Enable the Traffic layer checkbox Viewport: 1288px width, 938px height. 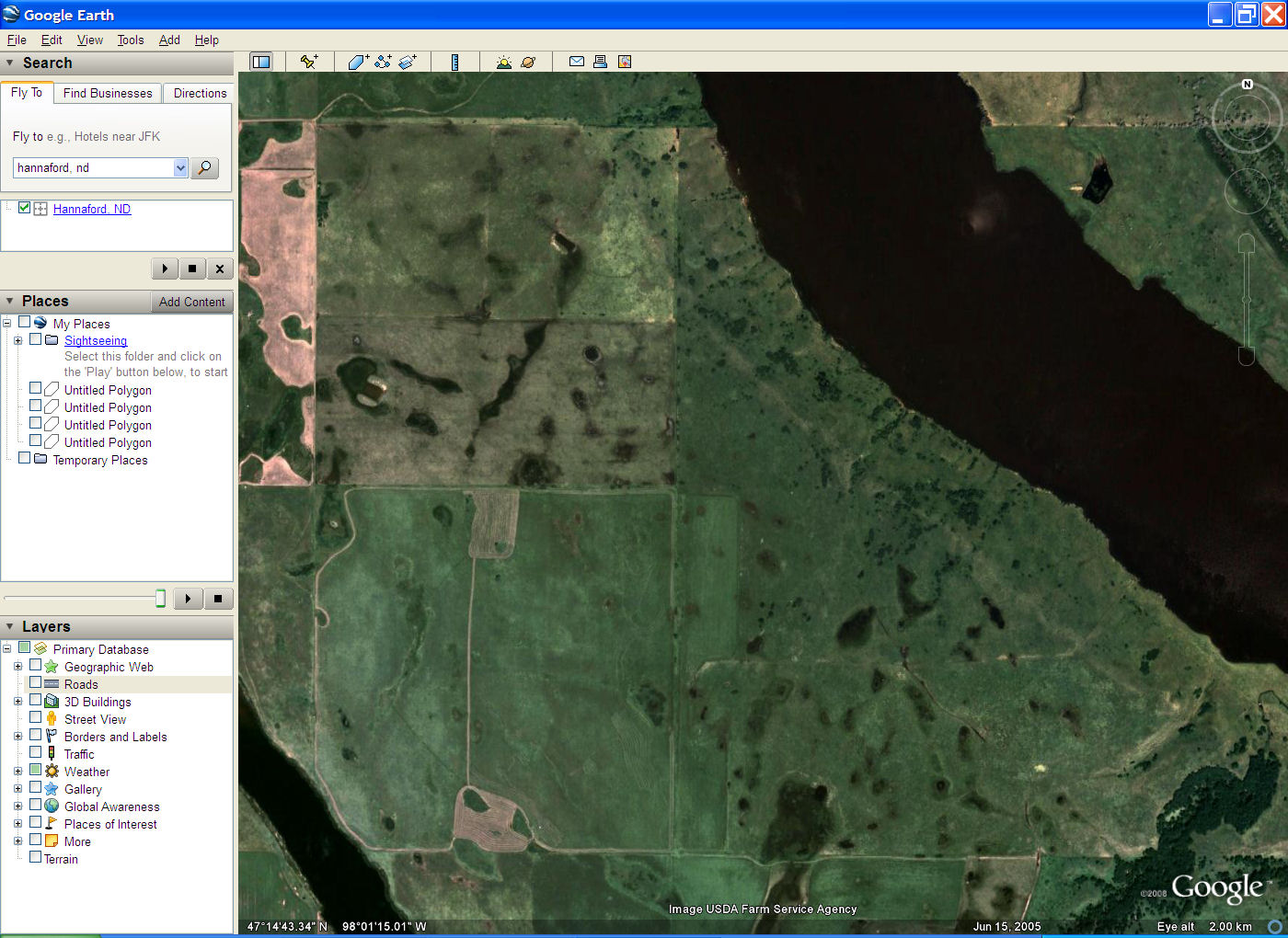click(35, 752)
